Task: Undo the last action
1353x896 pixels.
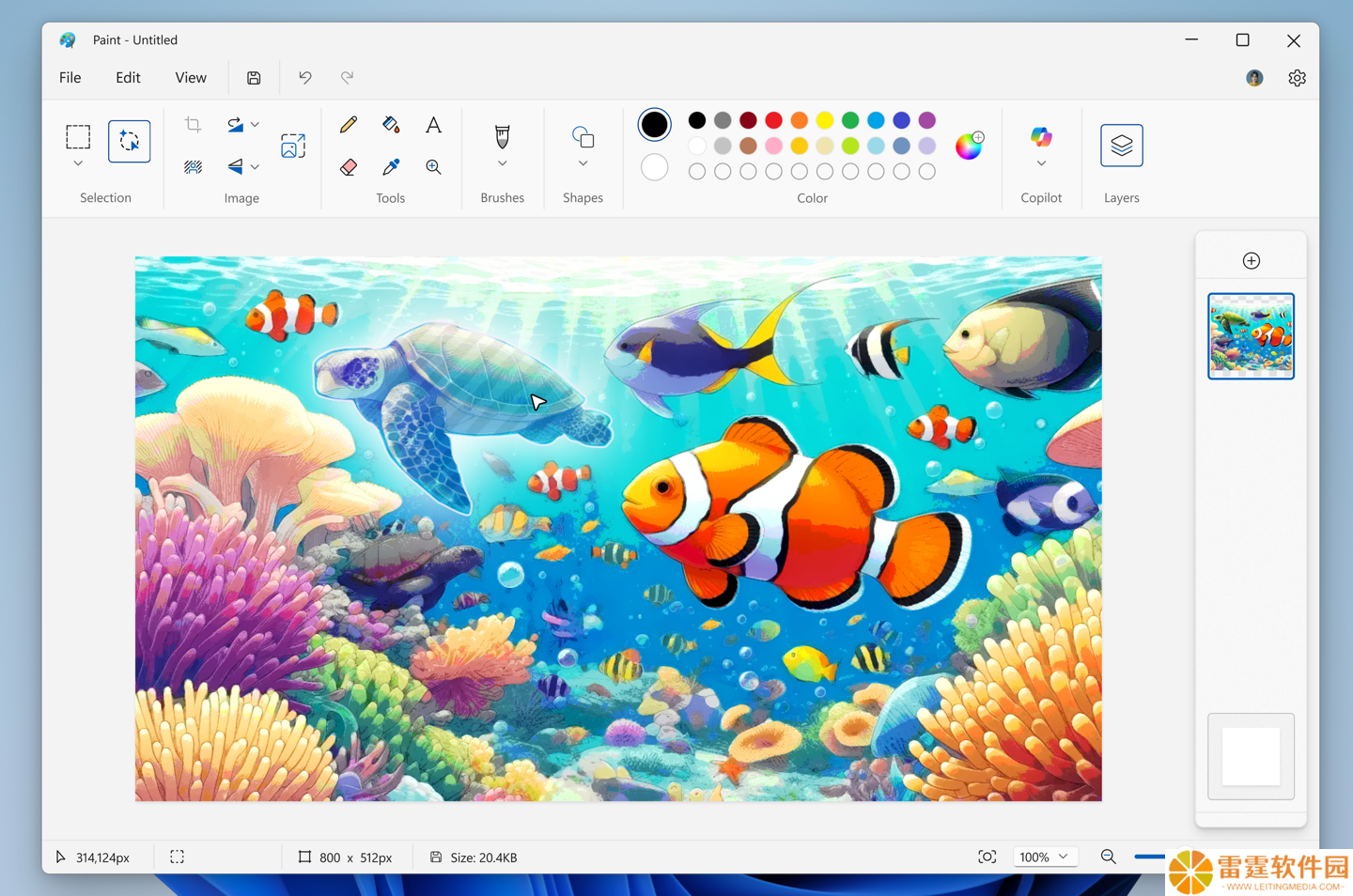Action: click(305, 78)
